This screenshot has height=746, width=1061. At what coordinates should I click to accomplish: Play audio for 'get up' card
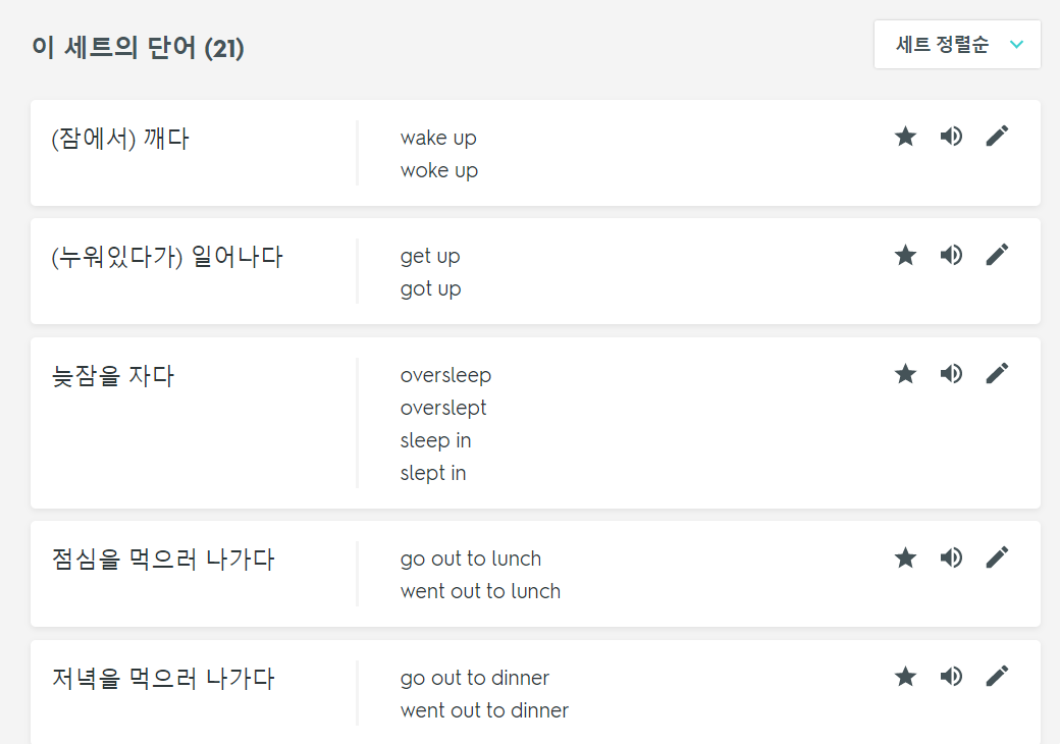tap(951, 255)
